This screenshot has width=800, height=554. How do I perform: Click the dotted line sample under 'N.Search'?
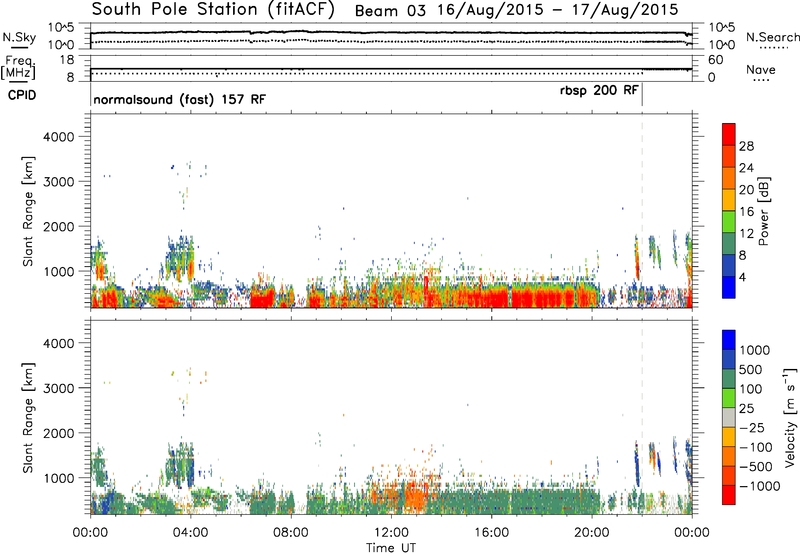pos(774,47)
